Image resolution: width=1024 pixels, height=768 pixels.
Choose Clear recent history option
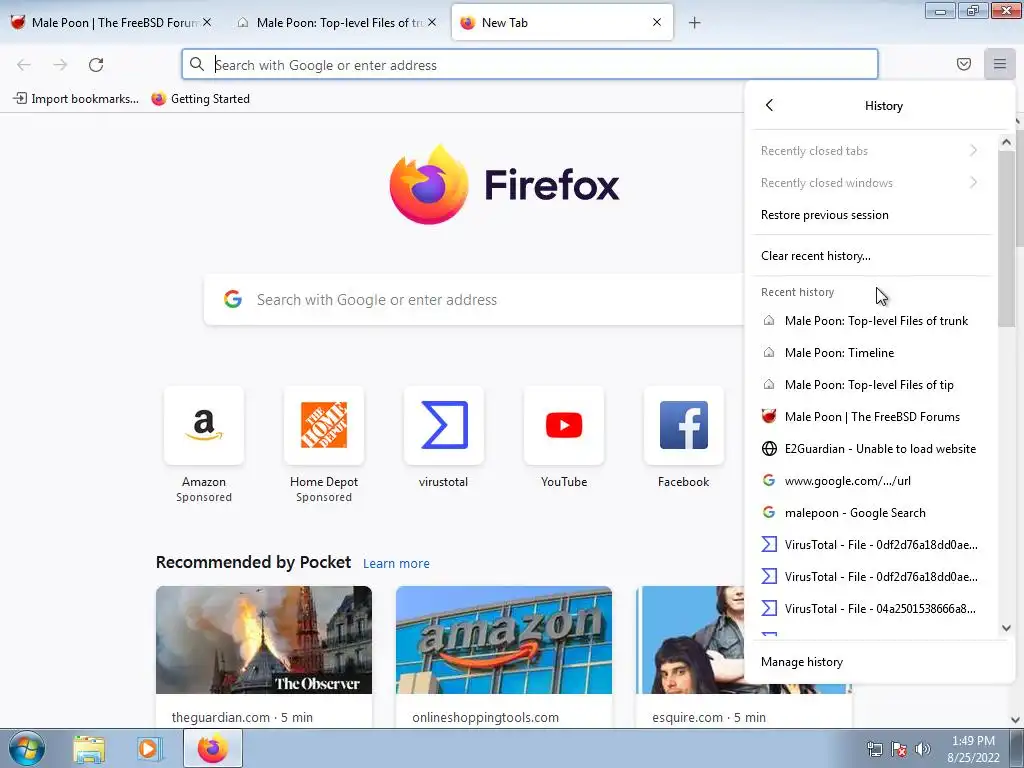871,256
